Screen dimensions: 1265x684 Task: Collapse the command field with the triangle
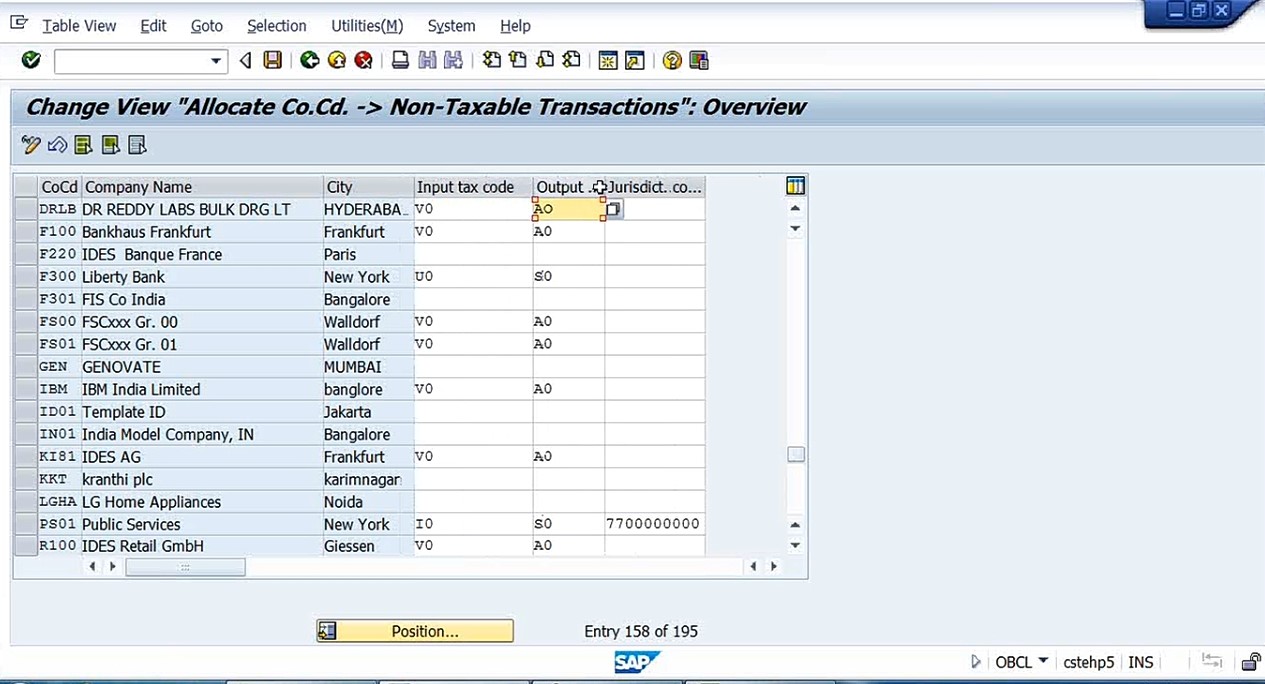(246, 61)
